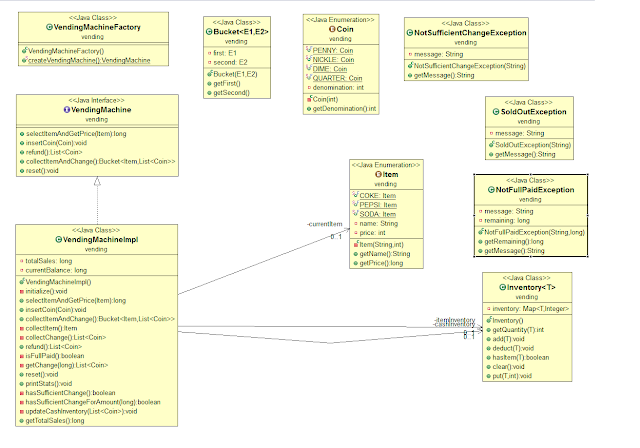Select the getSecond() method in Bucket

click(x=231, y=93)
